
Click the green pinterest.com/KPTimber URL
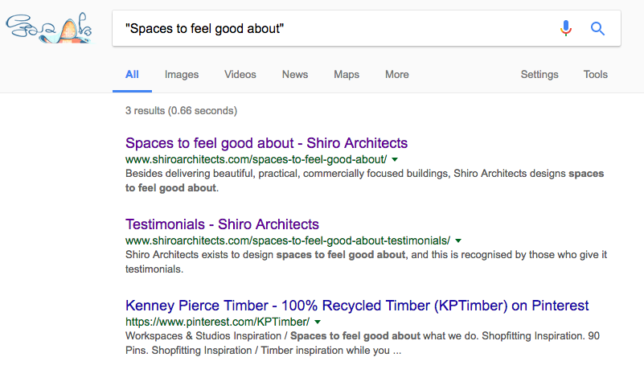coord(217,322)
